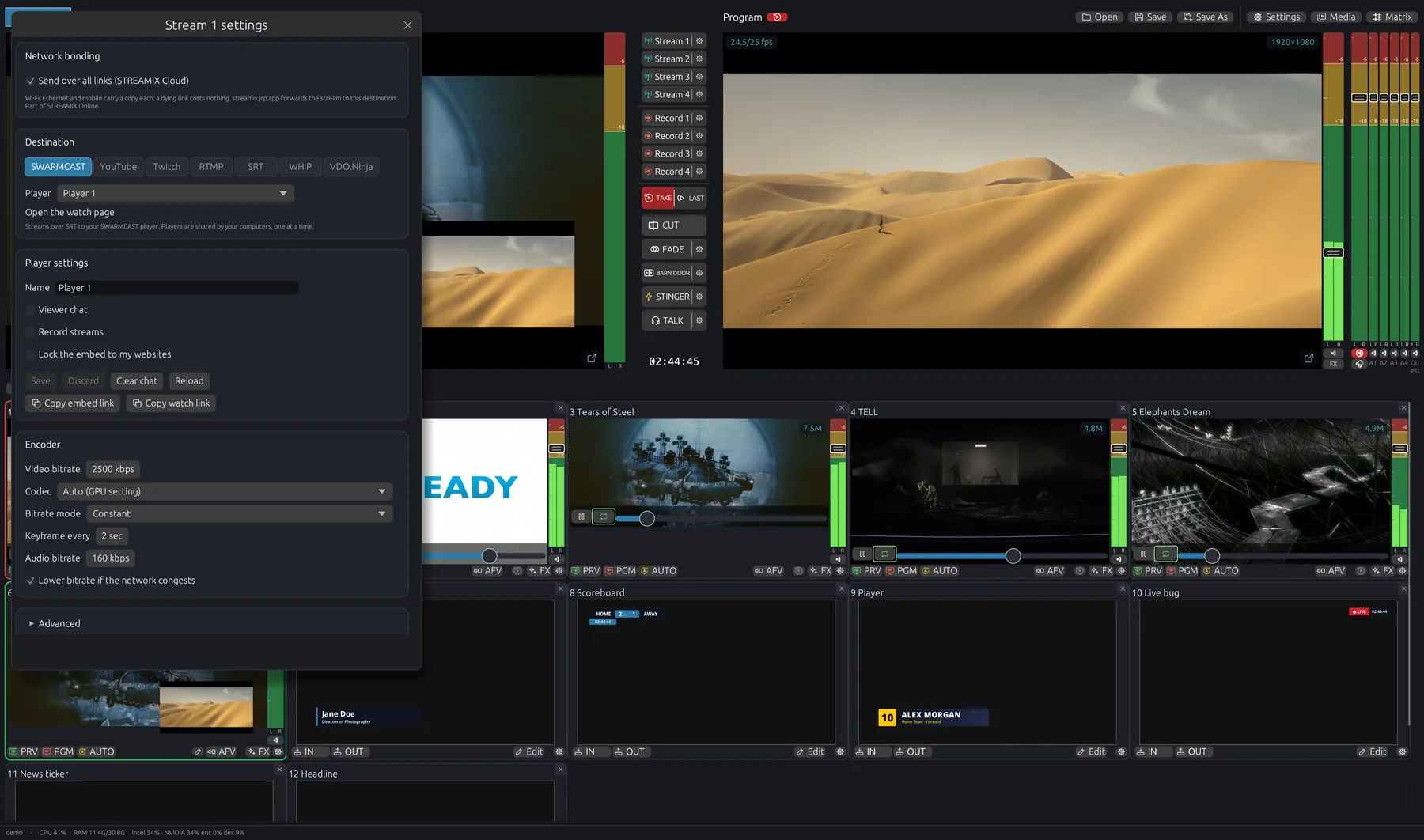
Task: Open gear settings beside BARN DOOR
Action: (699, 273)
